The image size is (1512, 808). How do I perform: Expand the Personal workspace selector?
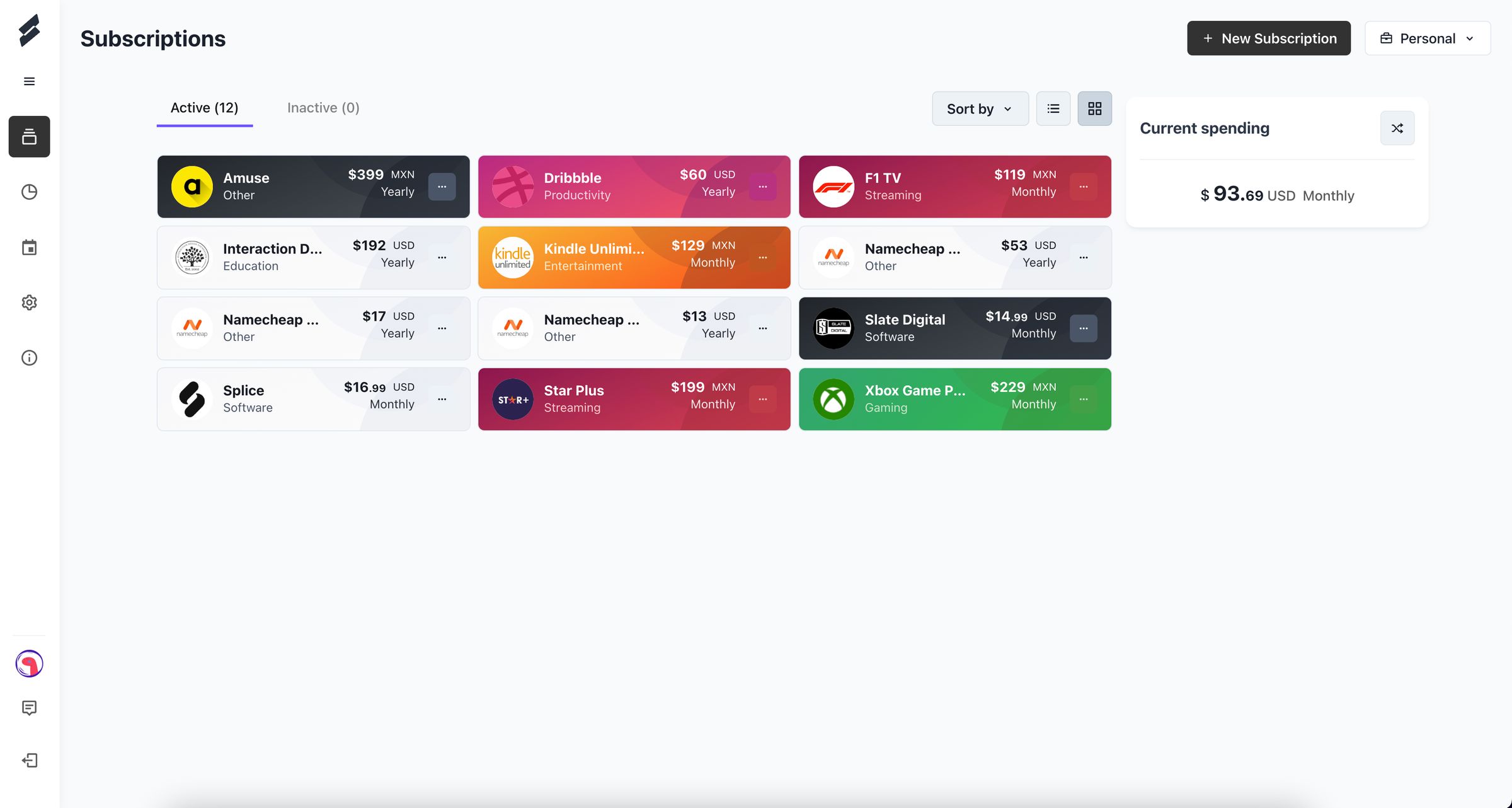1427,38
